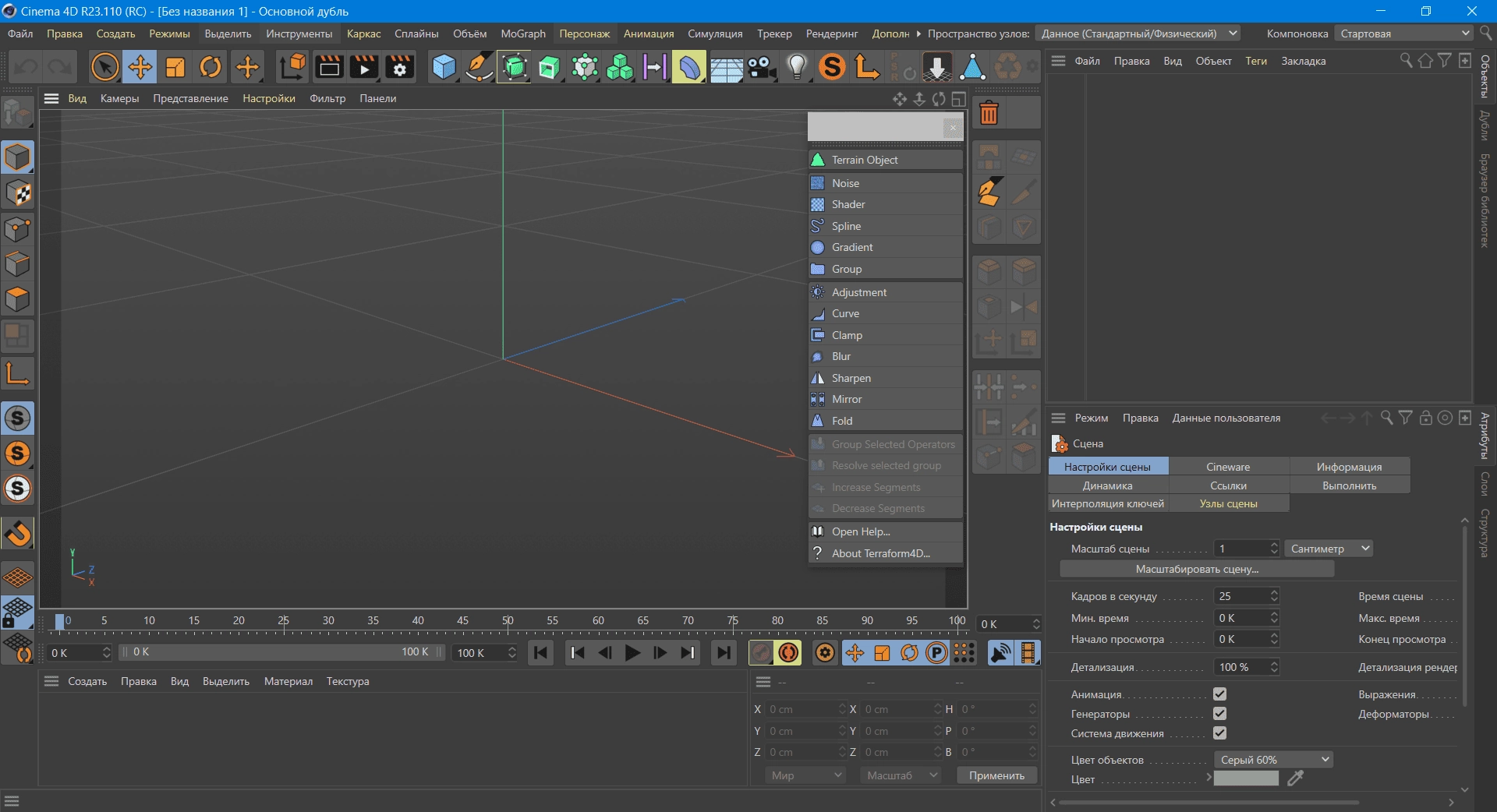Select About Terraform4D... menu entry

coord(886,553)
